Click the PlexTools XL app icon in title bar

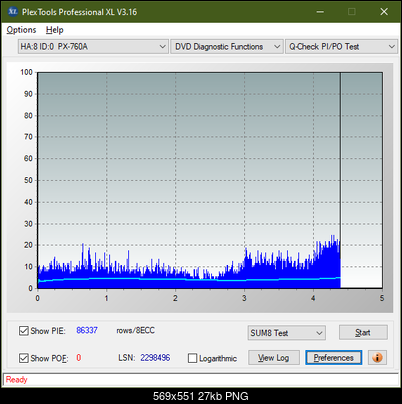(13, 12)
